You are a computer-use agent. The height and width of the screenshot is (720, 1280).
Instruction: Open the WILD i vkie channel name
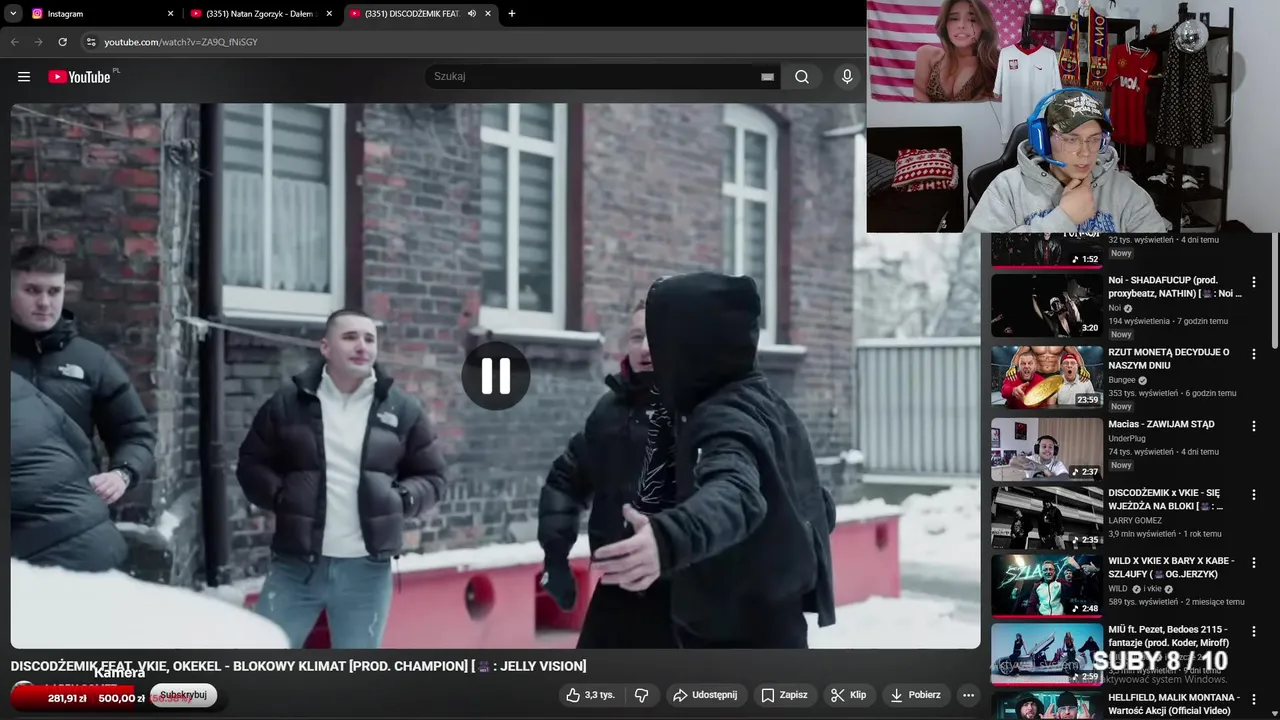pos(1138,589)
